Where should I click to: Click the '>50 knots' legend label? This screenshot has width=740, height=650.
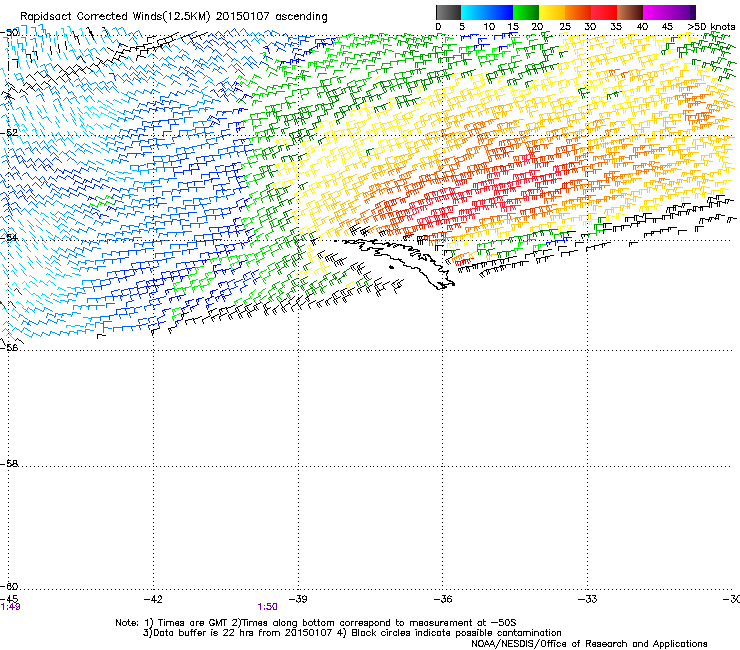point(711,27)
